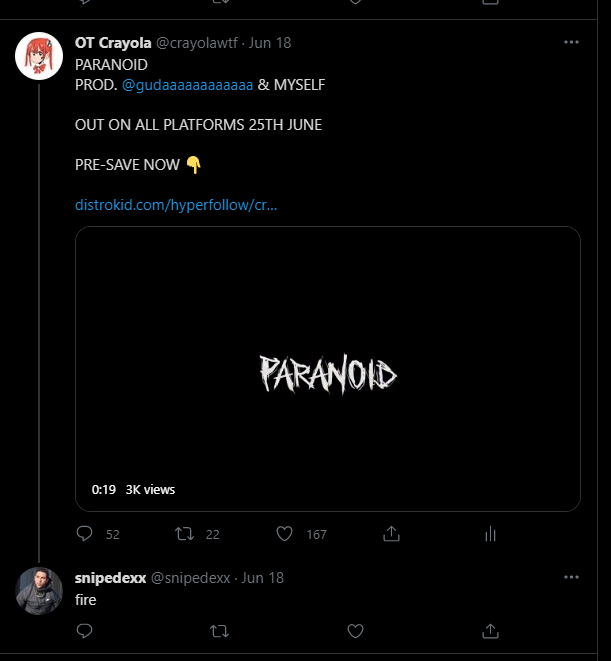Open the @gudaaaaaaaaaaaaa mention

point(188,85)
